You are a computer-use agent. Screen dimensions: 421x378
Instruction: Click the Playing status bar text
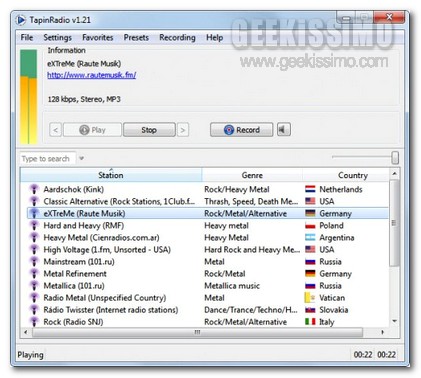pos(30,355)
